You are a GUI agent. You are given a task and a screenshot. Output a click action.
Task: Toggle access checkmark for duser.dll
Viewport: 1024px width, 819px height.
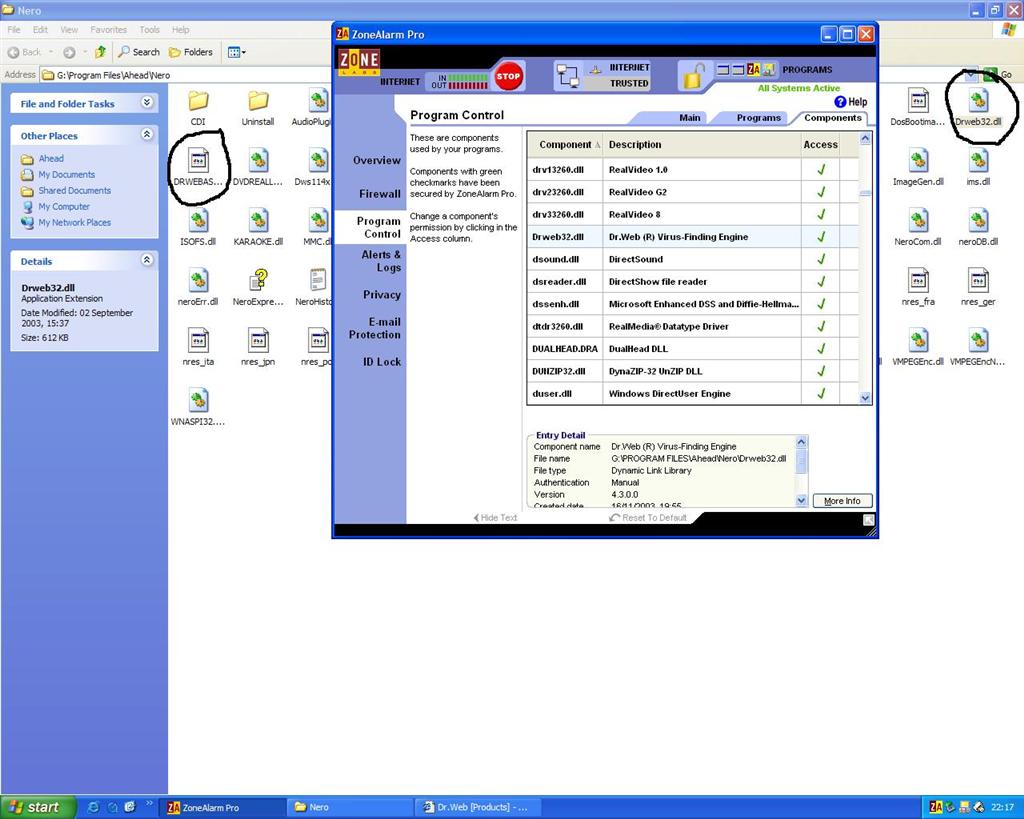click(x=821, y=393)
